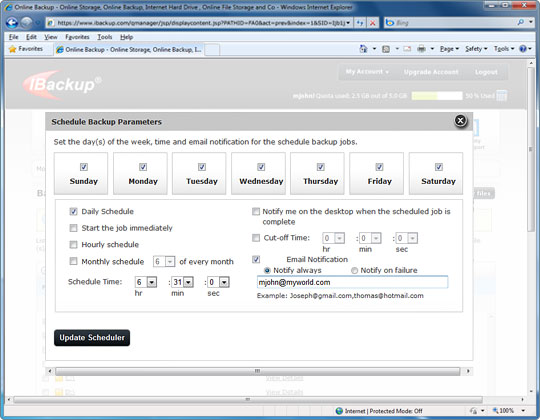Uncheck the Saturday checkbox
The width and height of the screenshot is (540, 420).
pos(439,167)
